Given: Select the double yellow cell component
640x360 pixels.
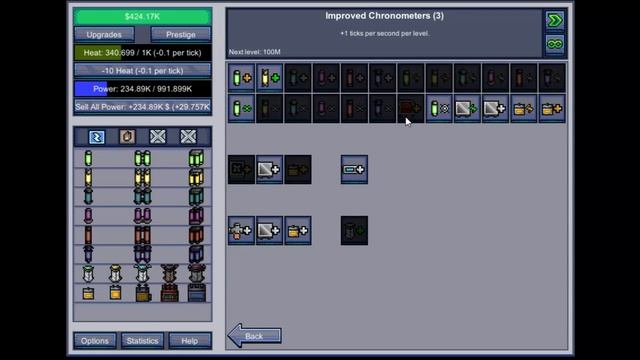Looking at the screenshot, I should pyautogui.click(x=142, y=178).
